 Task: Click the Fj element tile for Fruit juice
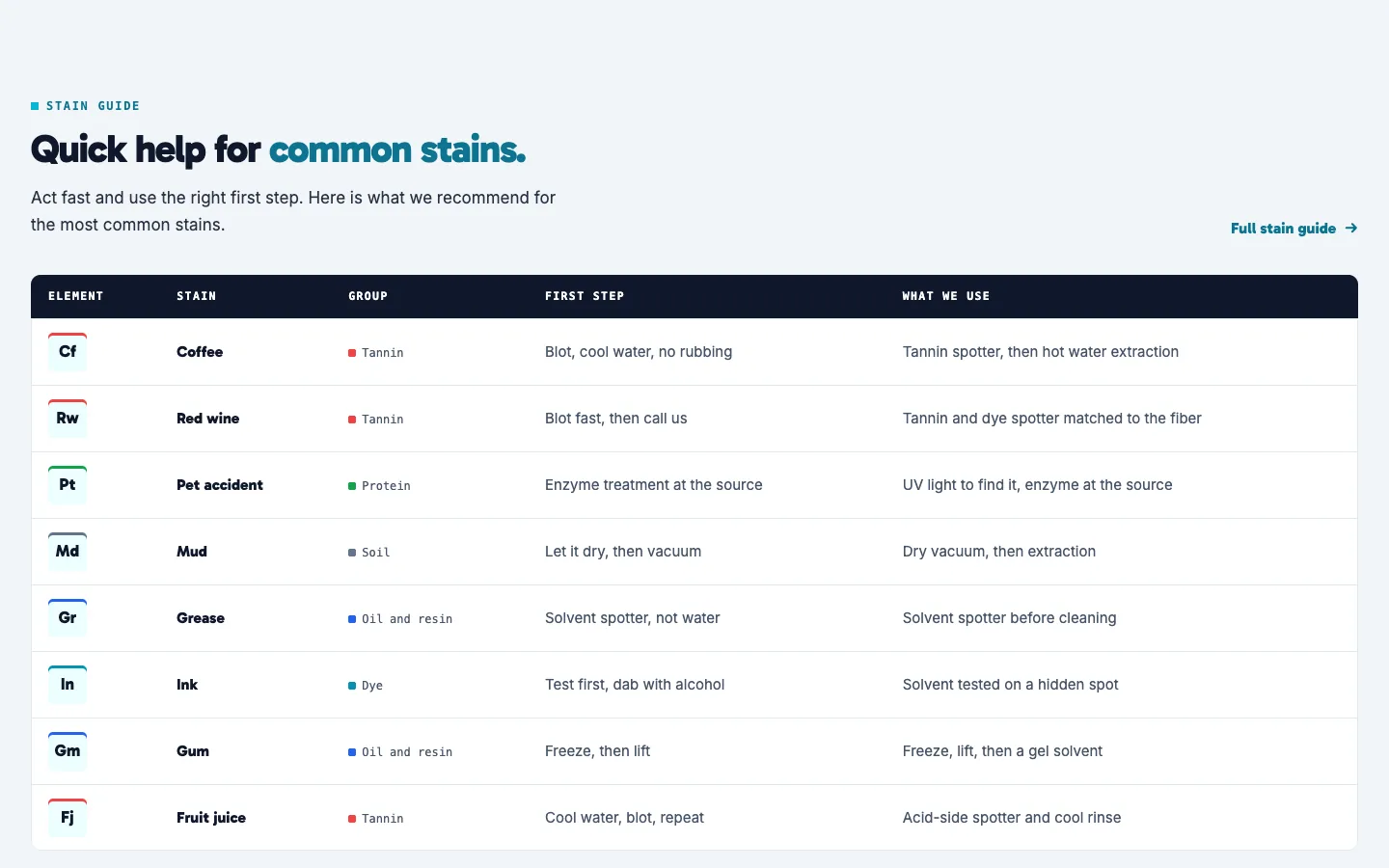[x=68, y=818]
